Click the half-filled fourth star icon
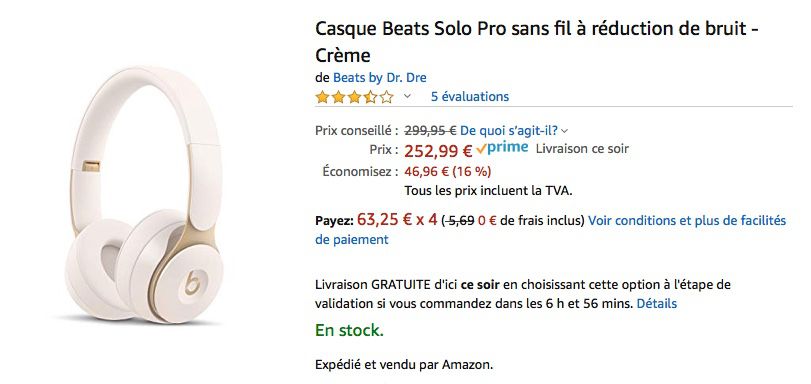This screenshot has width=811, height=384. tap(370, 97)
